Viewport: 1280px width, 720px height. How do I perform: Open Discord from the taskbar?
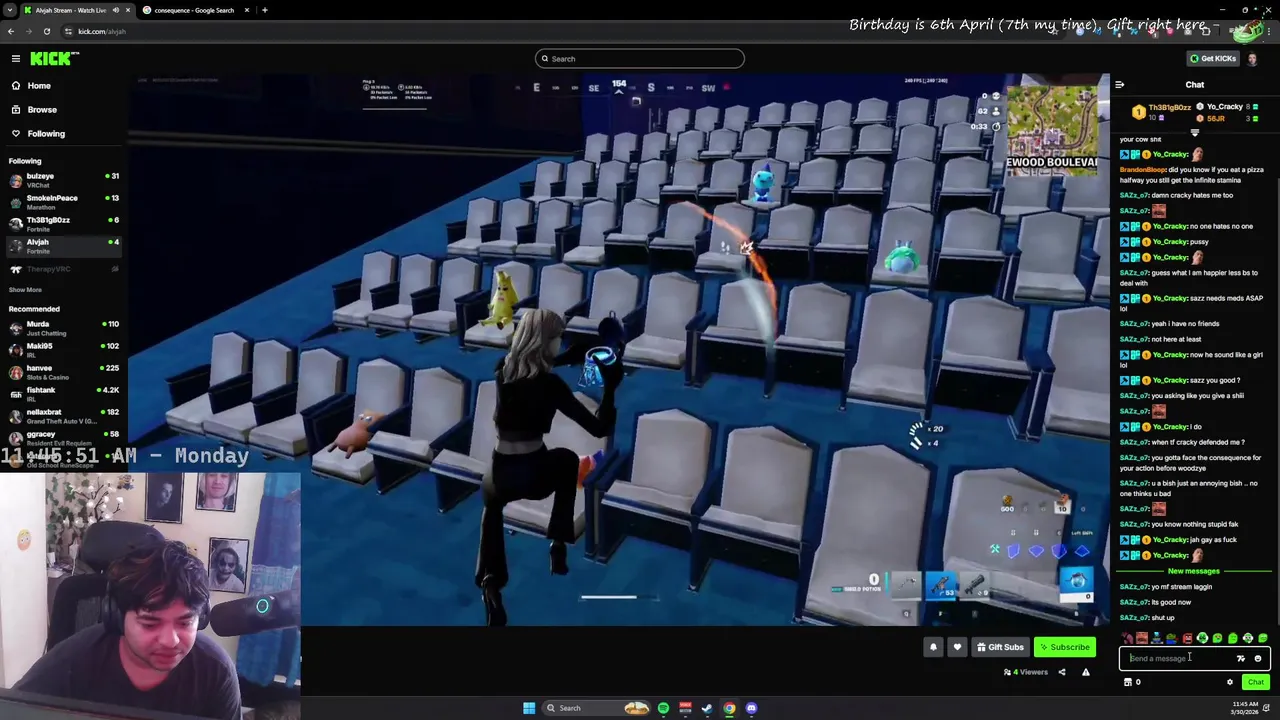tap(751, 708)
